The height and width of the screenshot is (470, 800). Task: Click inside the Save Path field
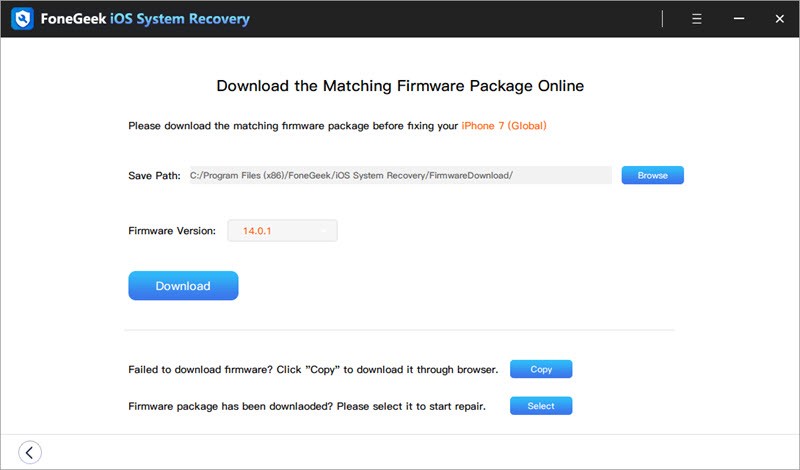(x=401, y=175)
